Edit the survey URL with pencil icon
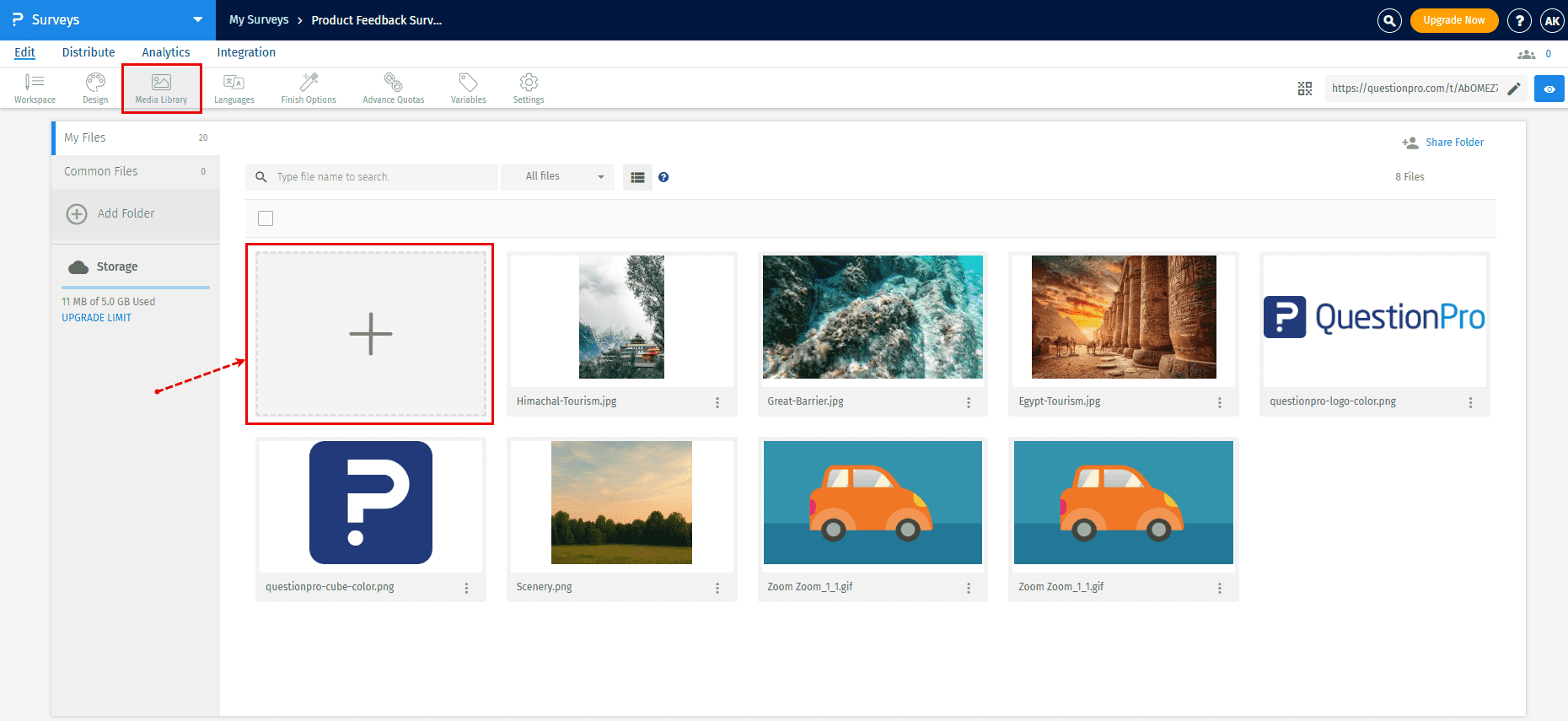This screenshot has width=1568, height=721. coord(1514,89)
